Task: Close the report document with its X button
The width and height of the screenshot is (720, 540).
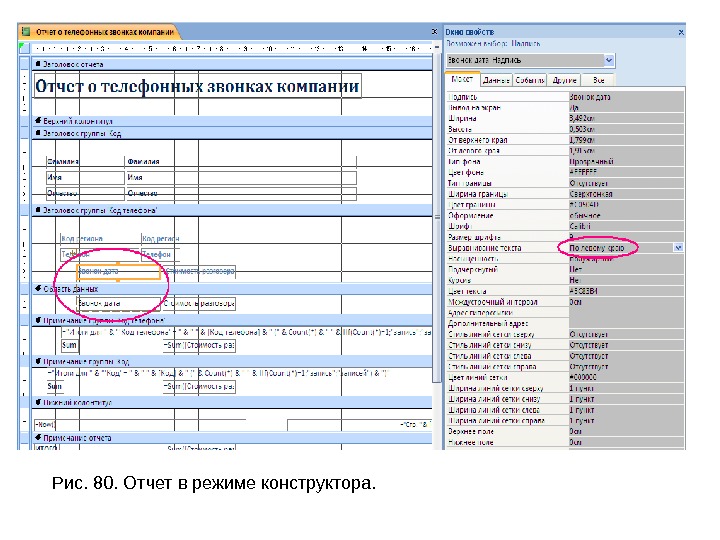Action: tap(434, 32)
